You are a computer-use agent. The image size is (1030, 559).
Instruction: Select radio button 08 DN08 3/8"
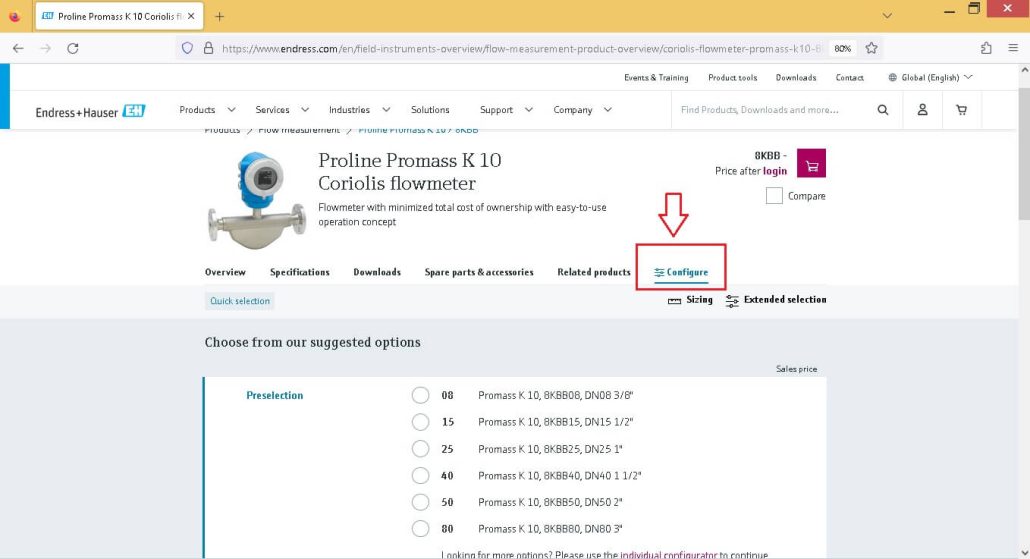click(420, 395)
